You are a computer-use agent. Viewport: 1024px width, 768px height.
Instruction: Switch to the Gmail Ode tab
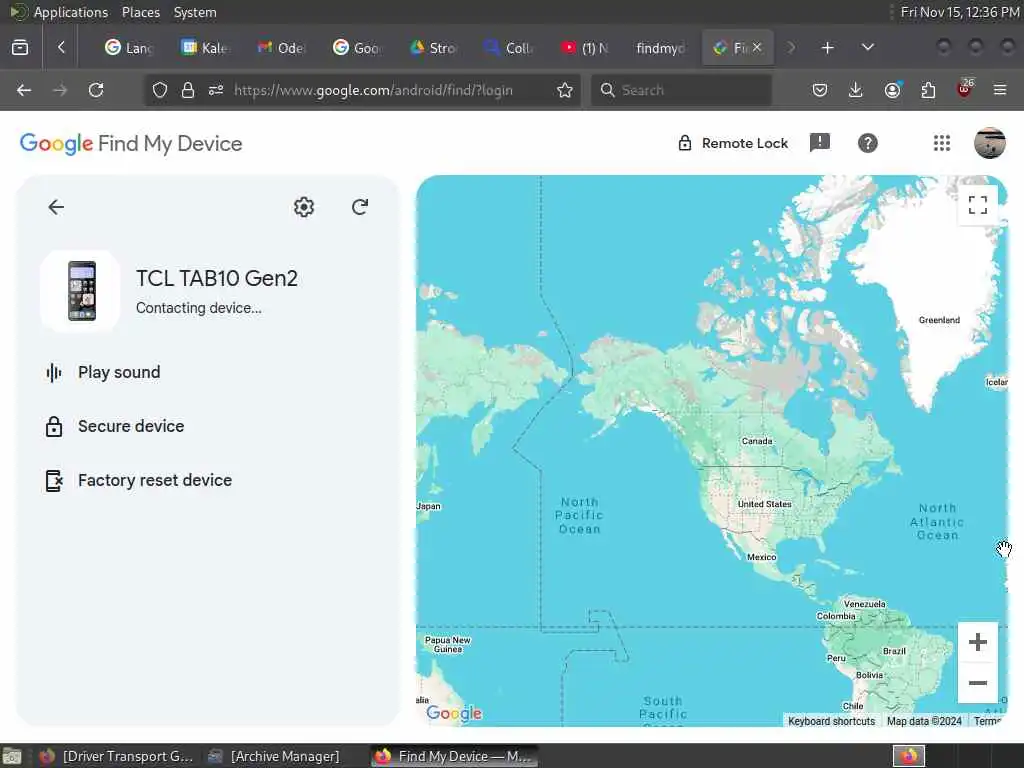tap(281, 48)
